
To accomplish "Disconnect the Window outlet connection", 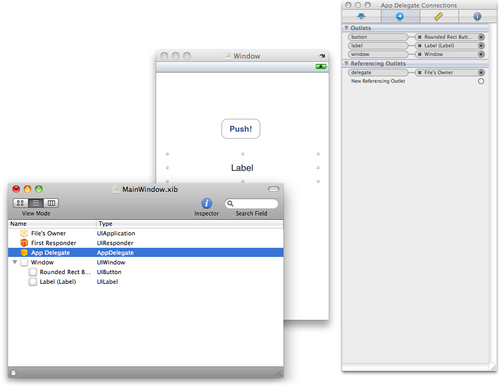I will (x=420, y=54).
